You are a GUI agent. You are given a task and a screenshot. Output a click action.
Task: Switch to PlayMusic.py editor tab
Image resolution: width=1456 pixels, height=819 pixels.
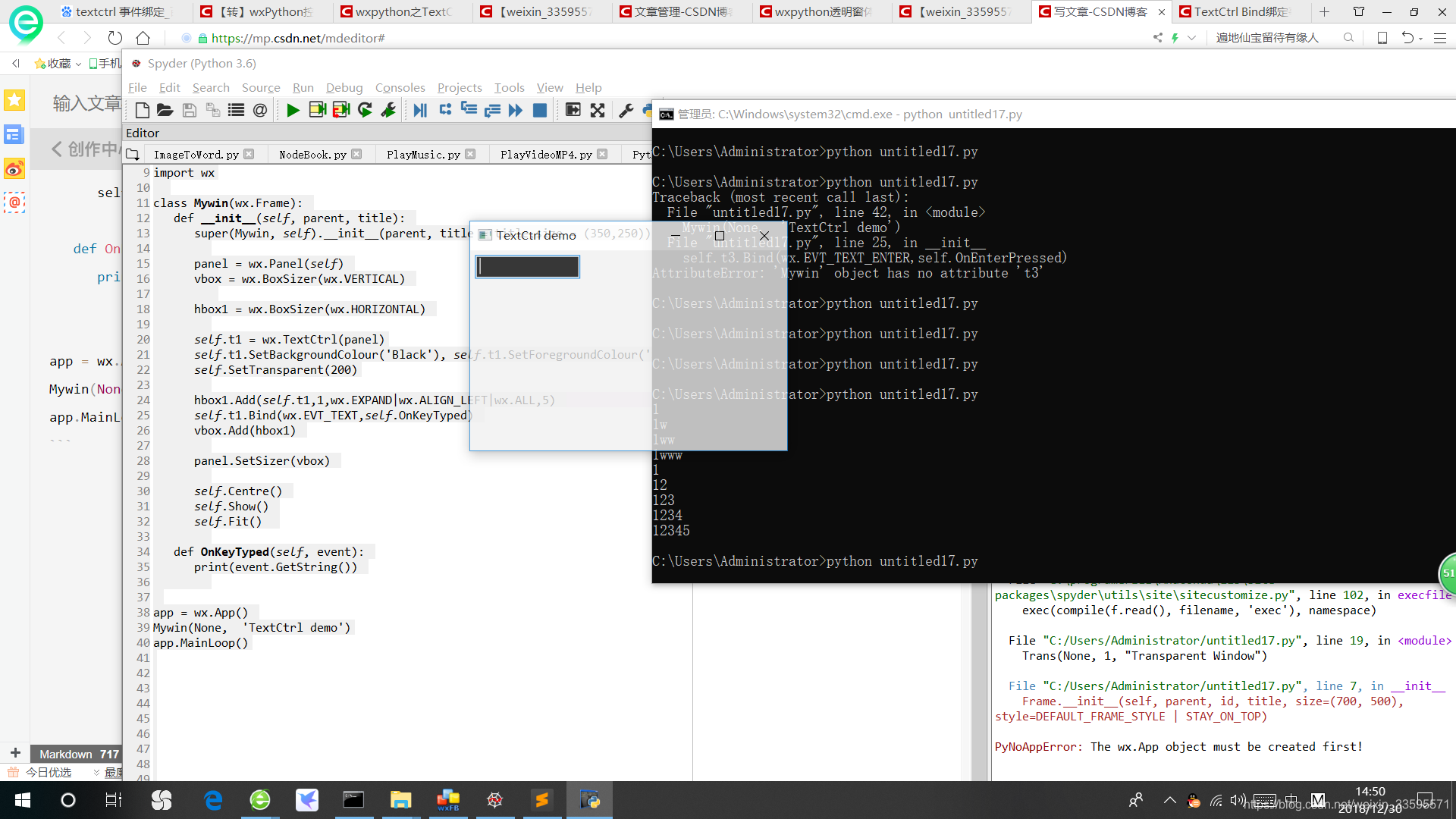(423, 155)
